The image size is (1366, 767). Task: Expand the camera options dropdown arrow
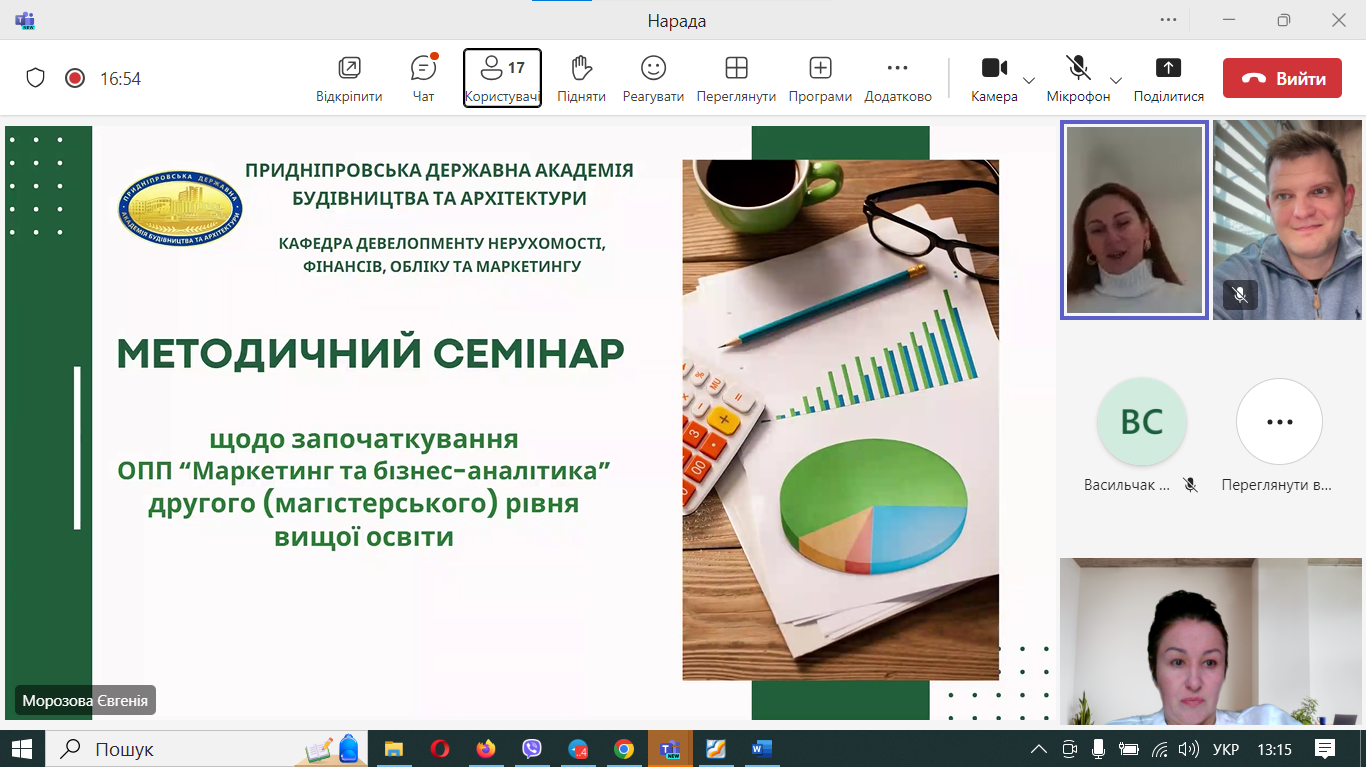point(1029,80)
